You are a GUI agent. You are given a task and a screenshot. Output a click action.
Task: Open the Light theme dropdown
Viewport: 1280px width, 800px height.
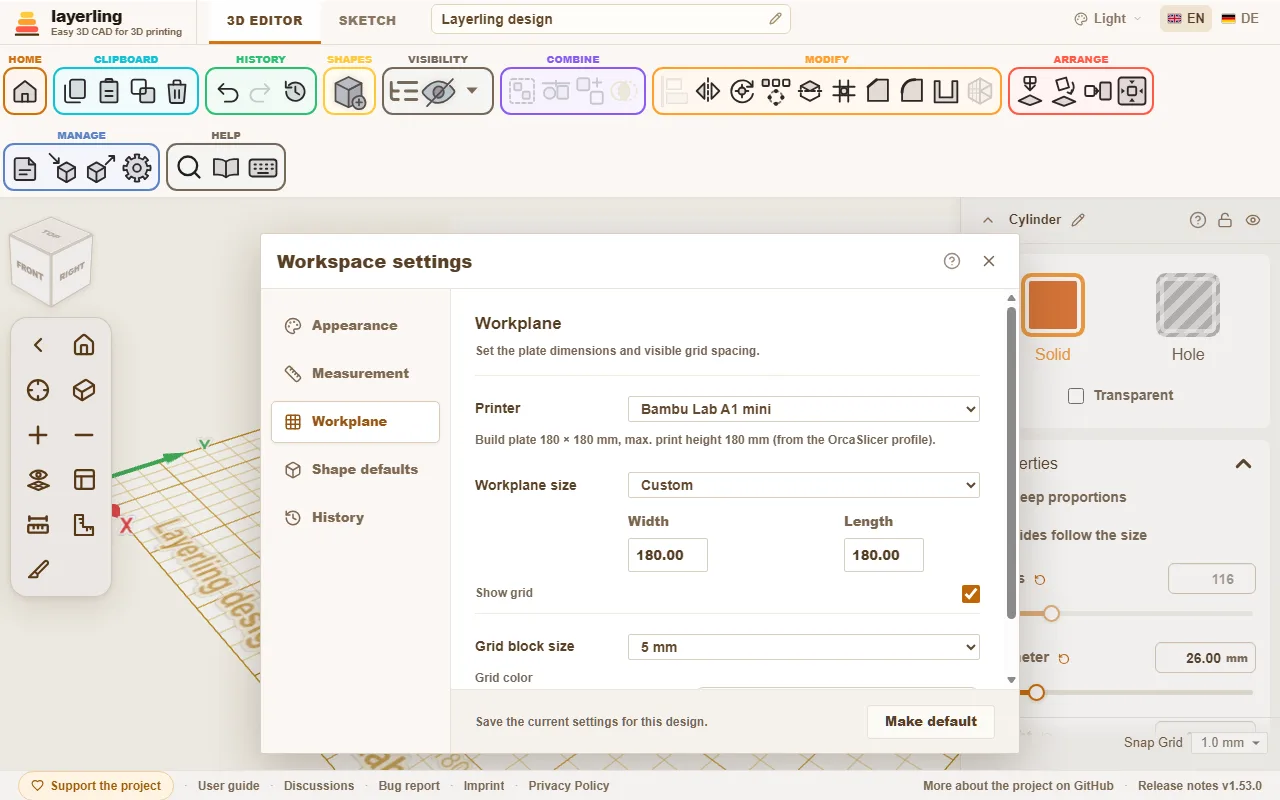(x=1108, y=19)
